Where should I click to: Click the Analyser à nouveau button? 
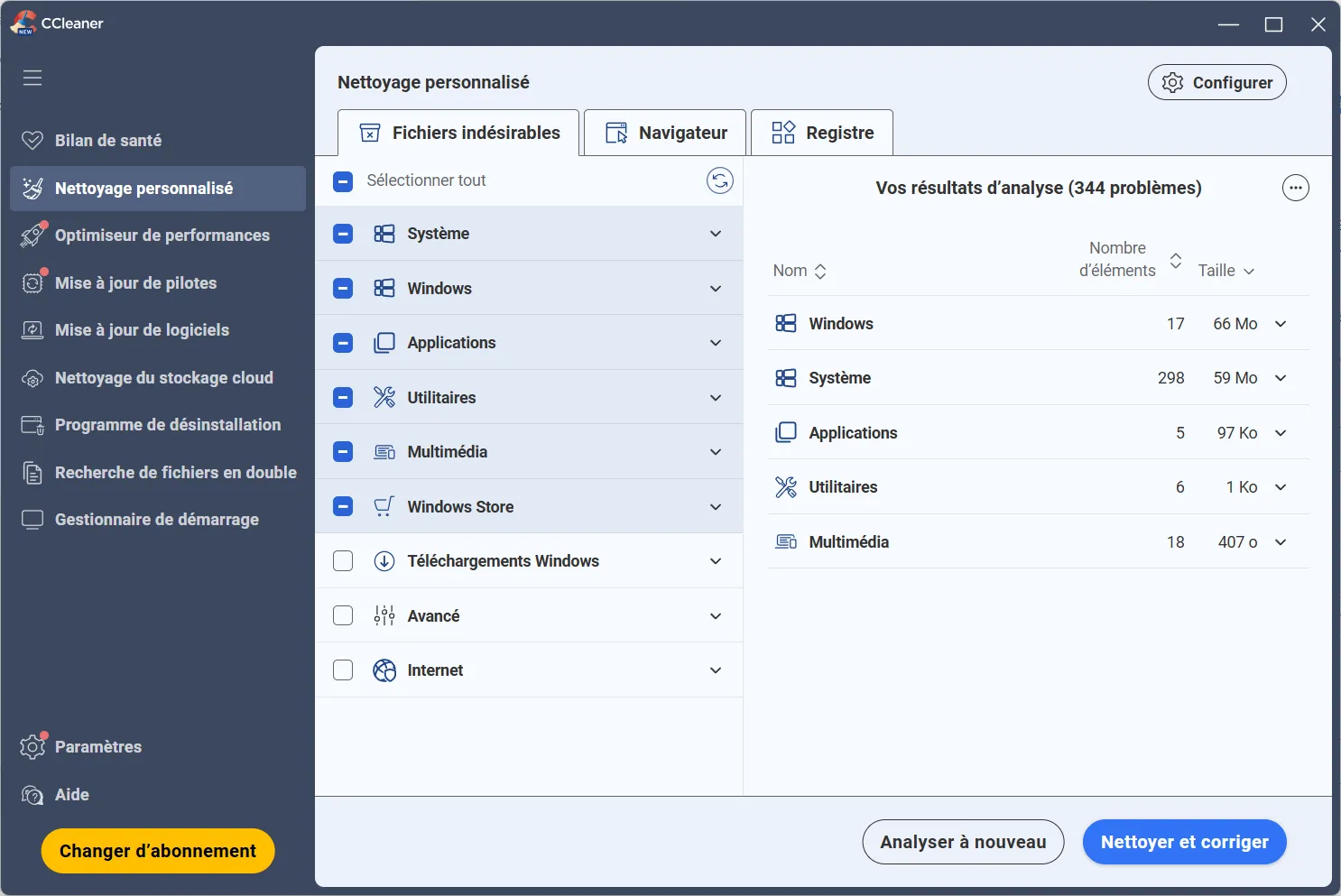(963, 842)
